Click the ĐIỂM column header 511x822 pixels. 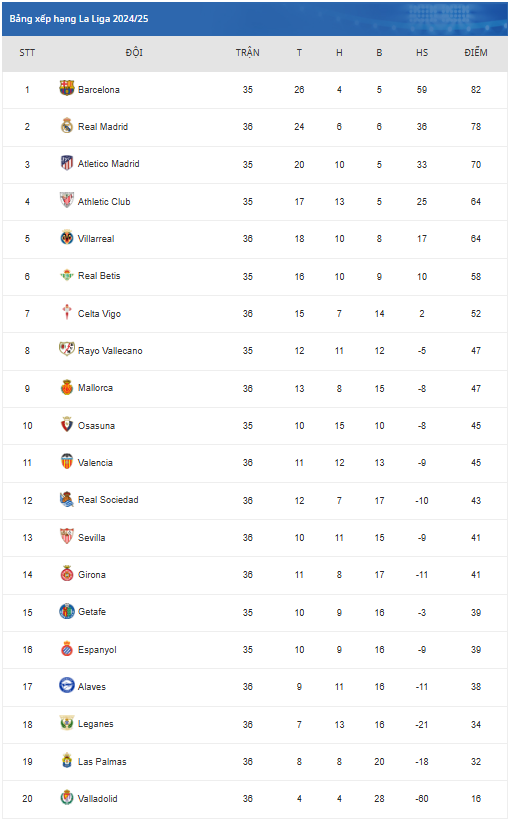[x=475, y=52]
